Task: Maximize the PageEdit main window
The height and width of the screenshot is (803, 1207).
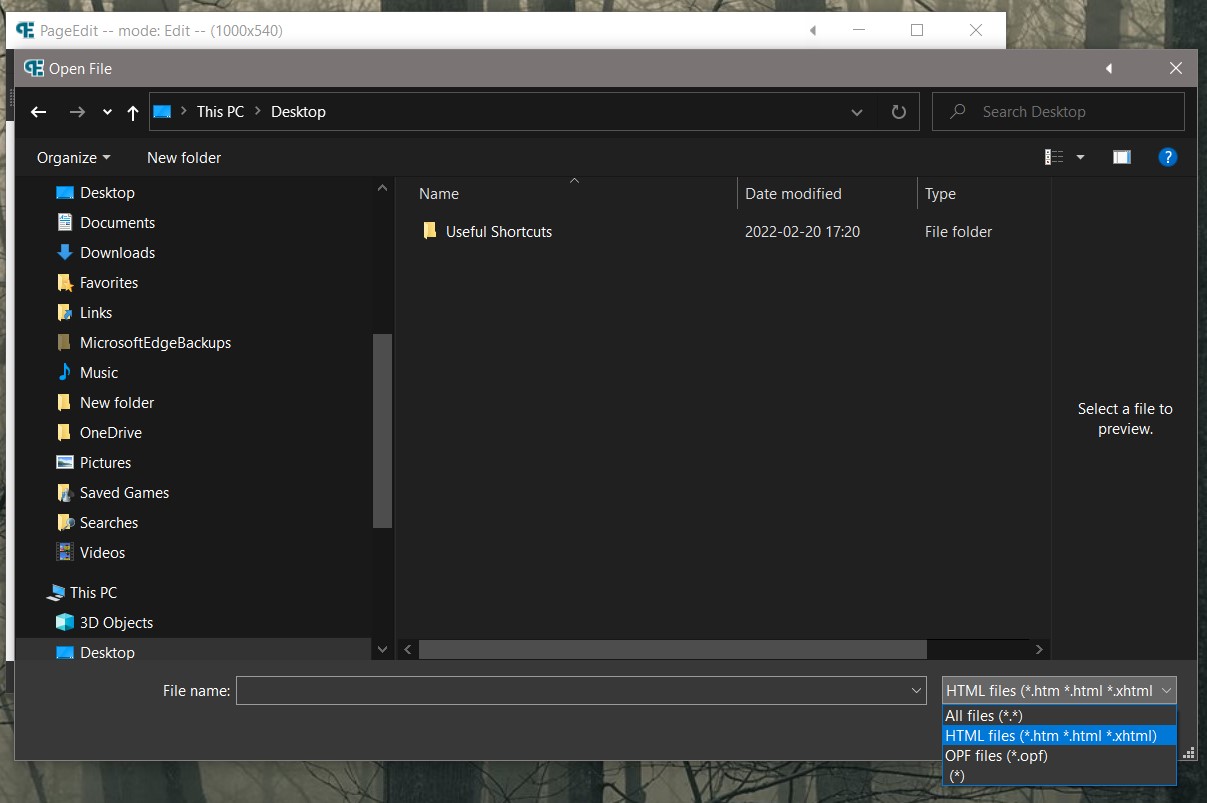Action: point(917,30)
